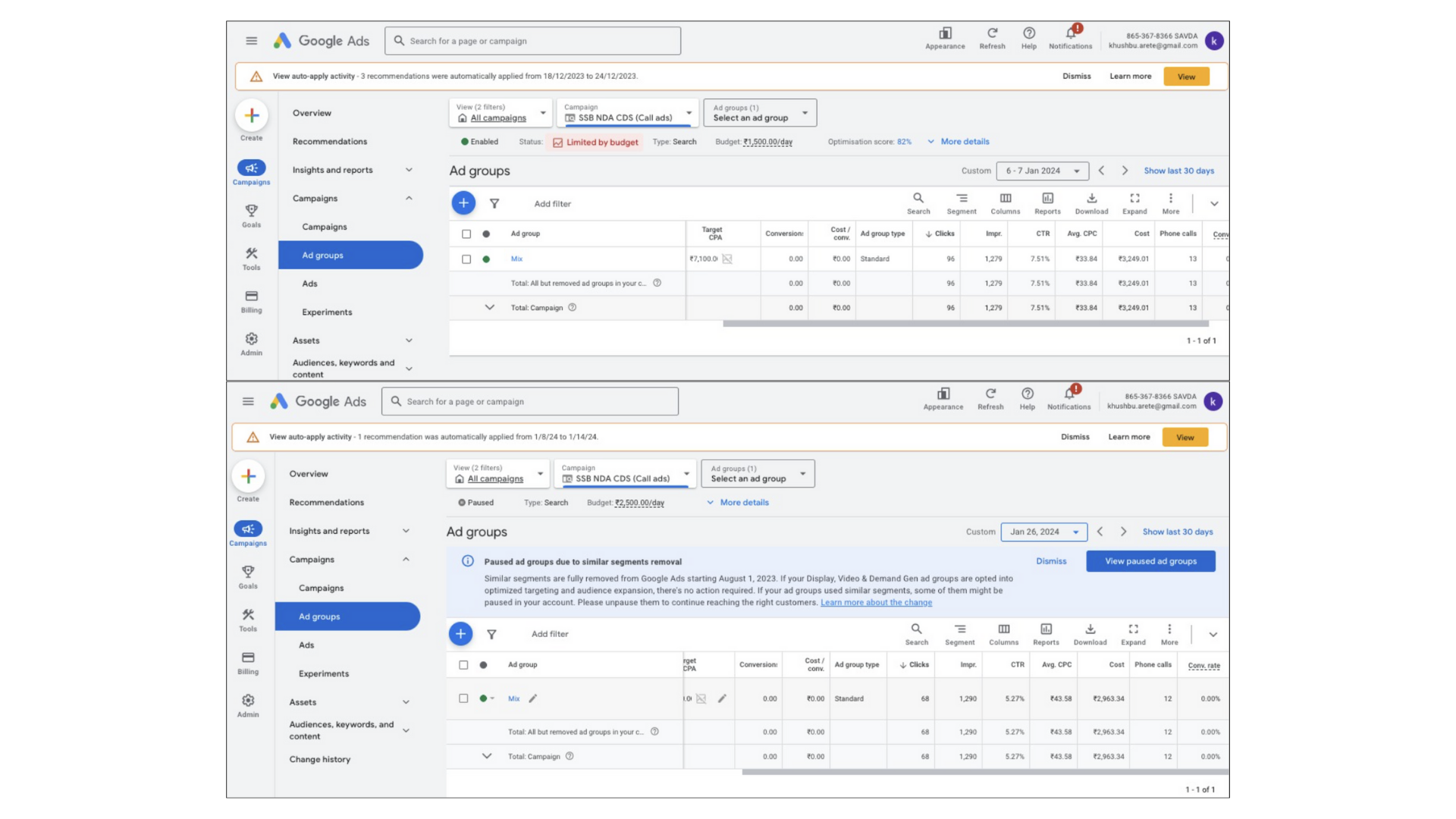
Task: Open the Learn more about the change link
Action: 876,603
